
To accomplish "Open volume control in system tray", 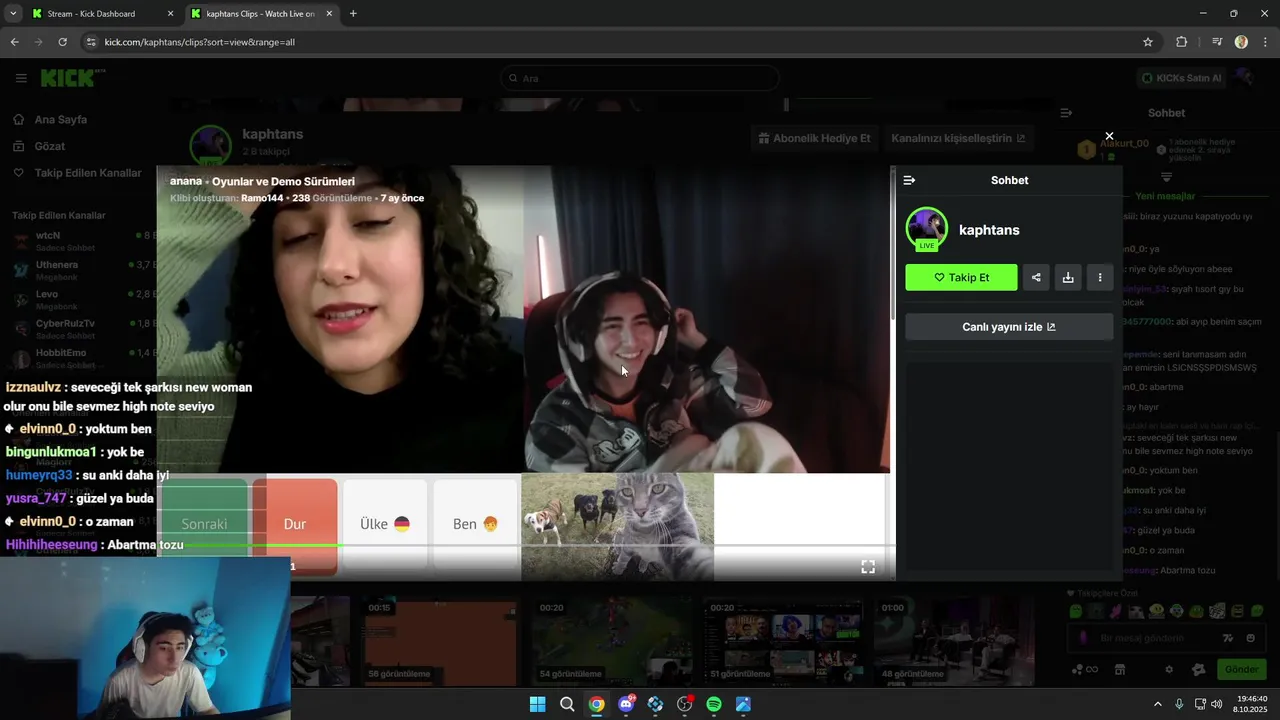I will point(1216,704).
